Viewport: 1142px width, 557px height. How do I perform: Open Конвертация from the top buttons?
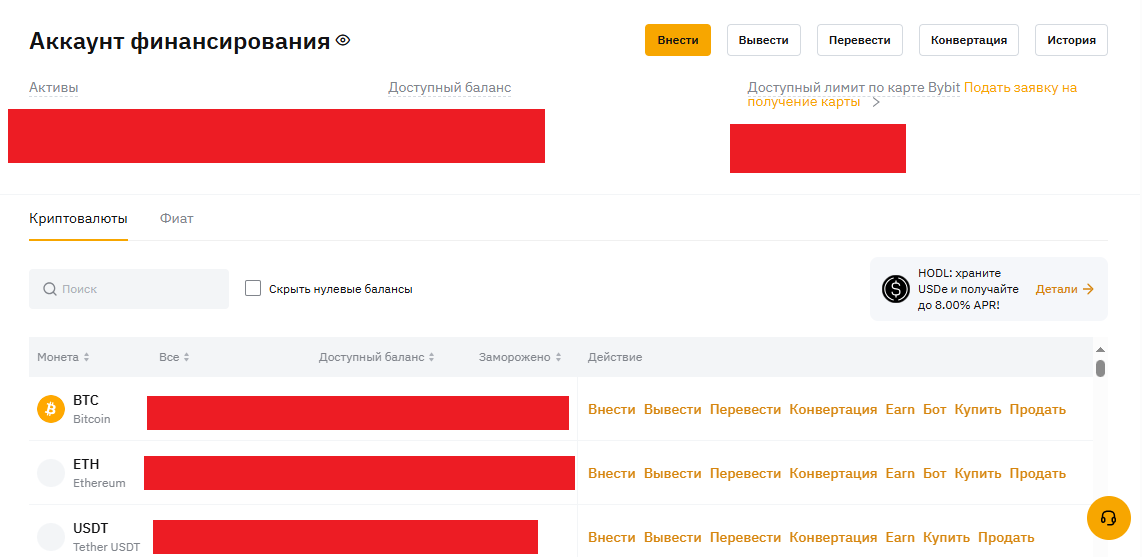pyautogui.click(x=969, y=40)
